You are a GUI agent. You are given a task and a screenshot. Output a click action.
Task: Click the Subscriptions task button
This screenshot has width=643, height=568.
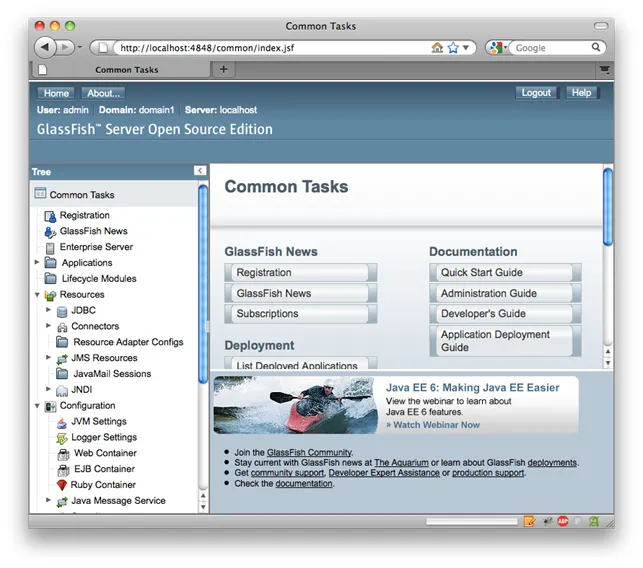point(301,314)
